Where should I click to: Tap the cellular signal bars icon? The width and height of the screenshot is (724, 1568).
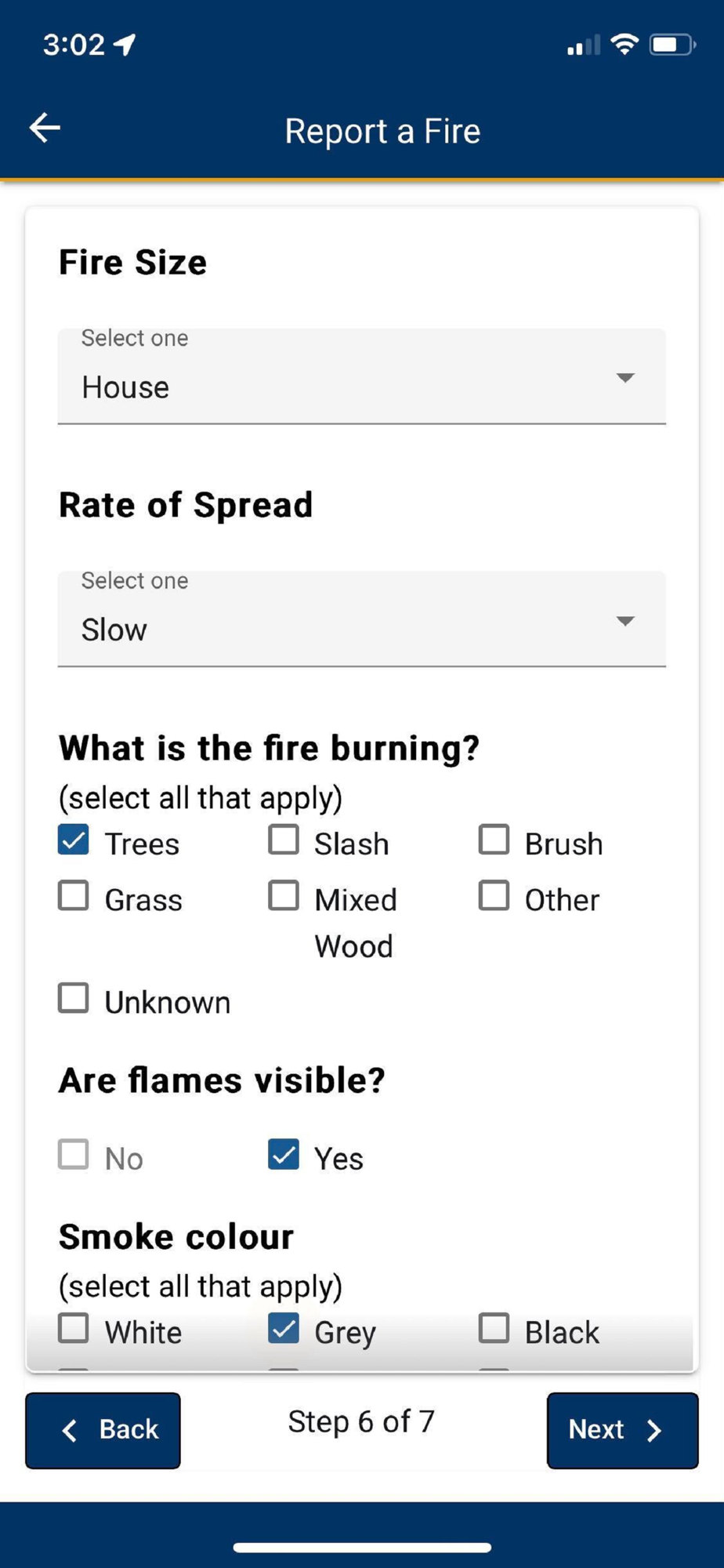(583, 45)
